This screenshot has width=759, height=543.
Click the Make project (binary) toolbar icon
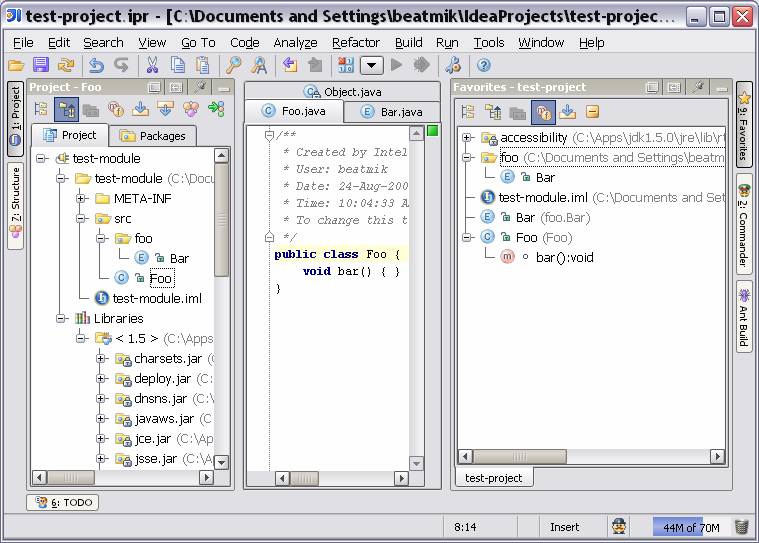[x=346, y=65]
